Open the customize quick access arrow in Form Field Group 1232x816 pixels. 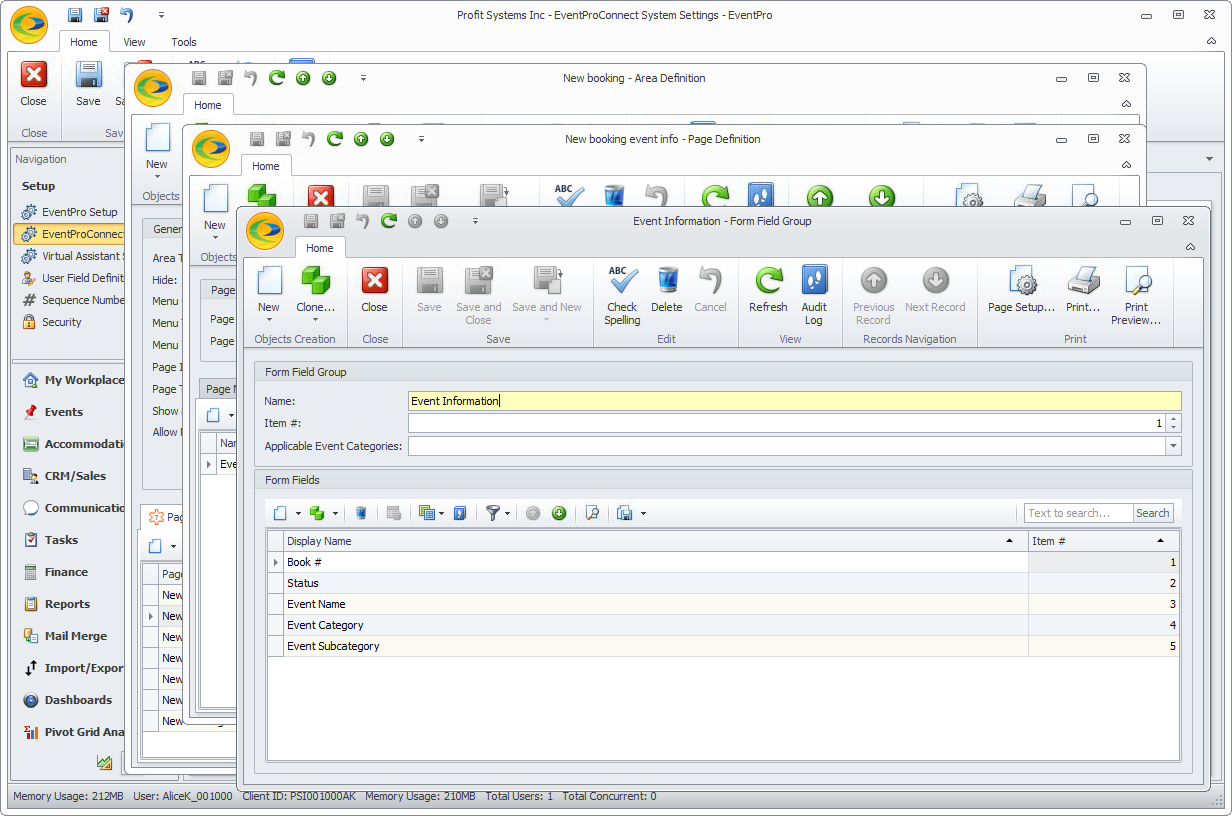[475, 221]
